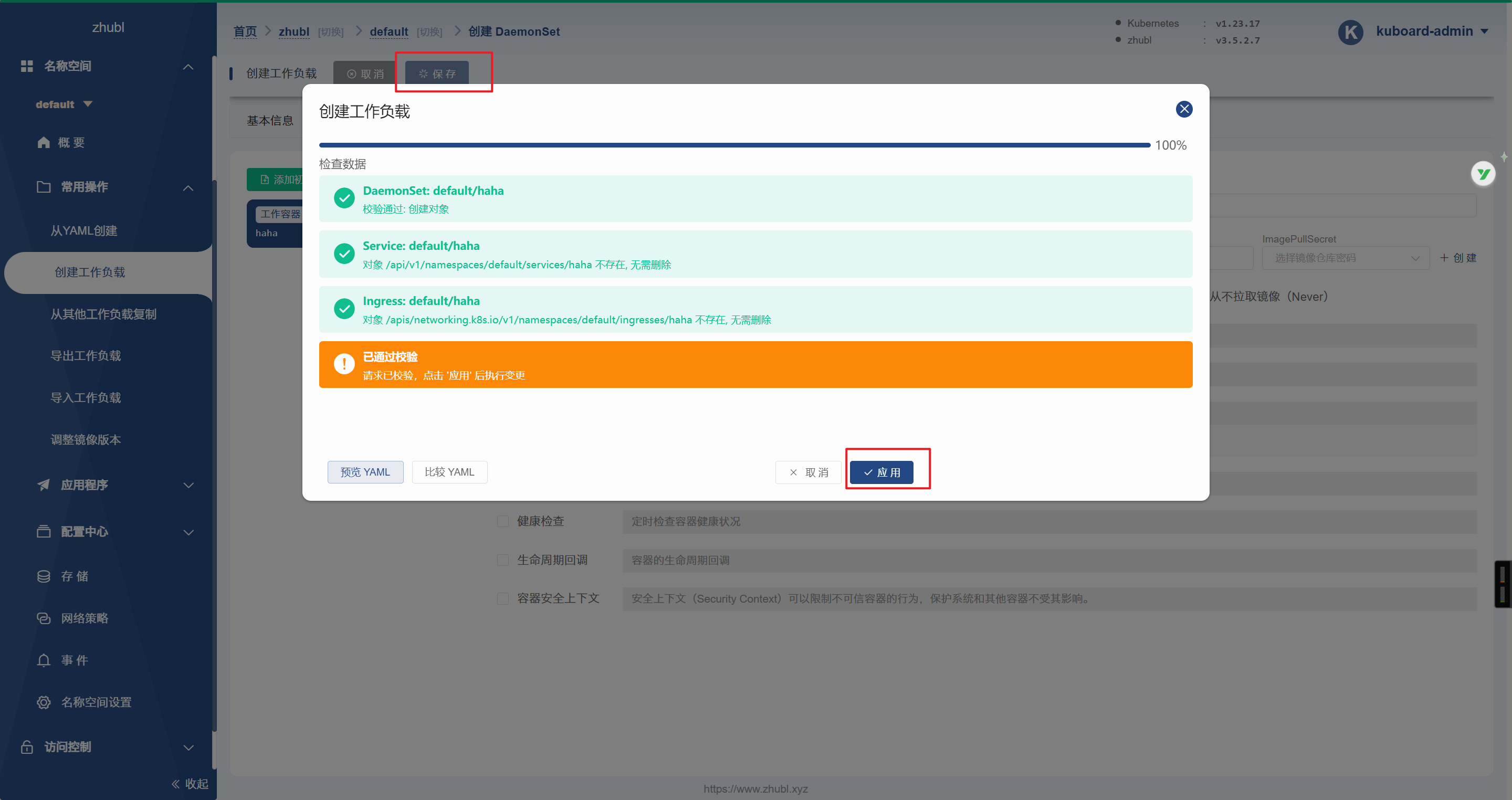Click the 定时检查容器健康状况 field
The image size is (1512, 800).
tap(1049, 521)
